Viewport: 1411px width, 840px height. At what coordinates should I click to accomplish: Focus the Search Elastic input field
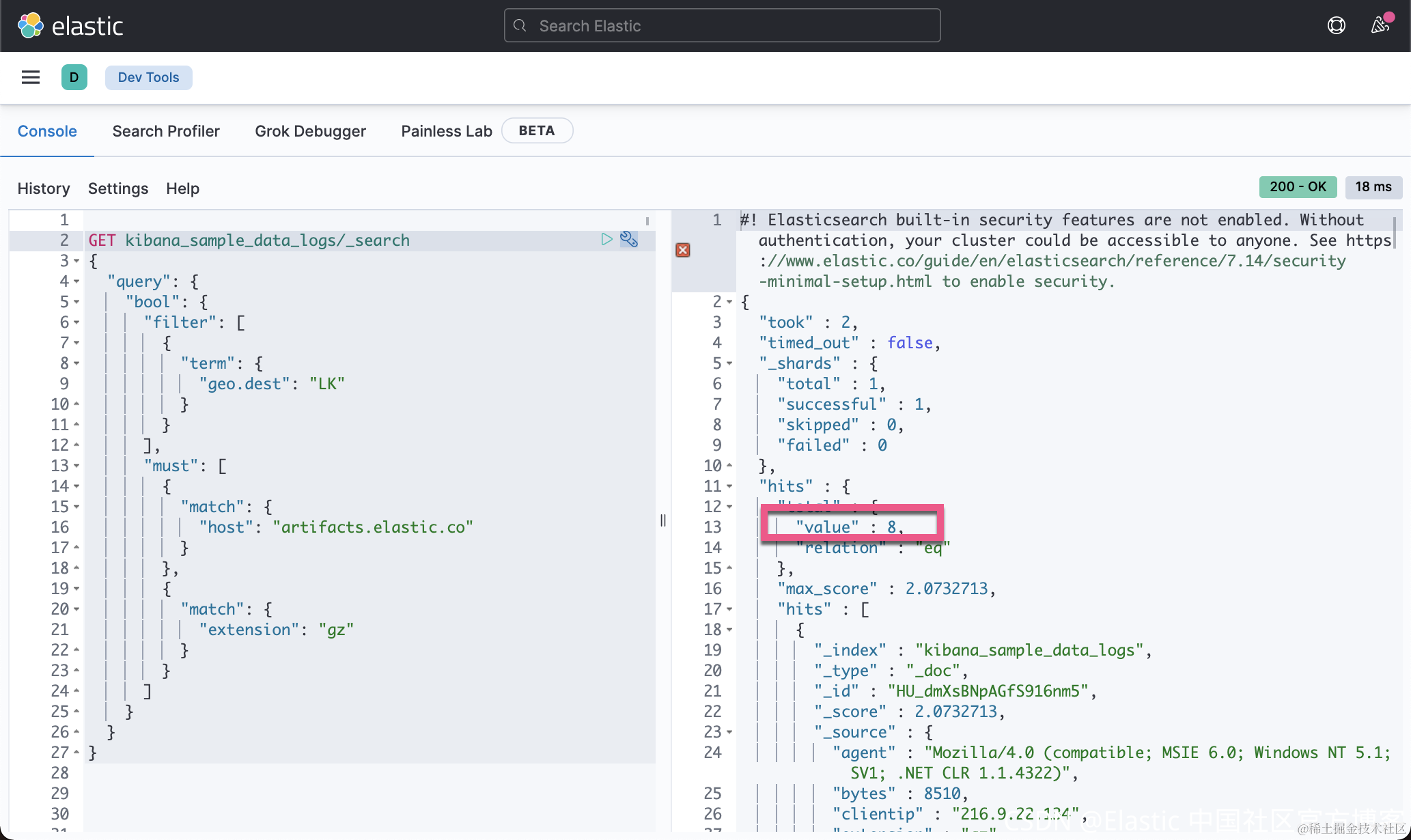point(723,26)
